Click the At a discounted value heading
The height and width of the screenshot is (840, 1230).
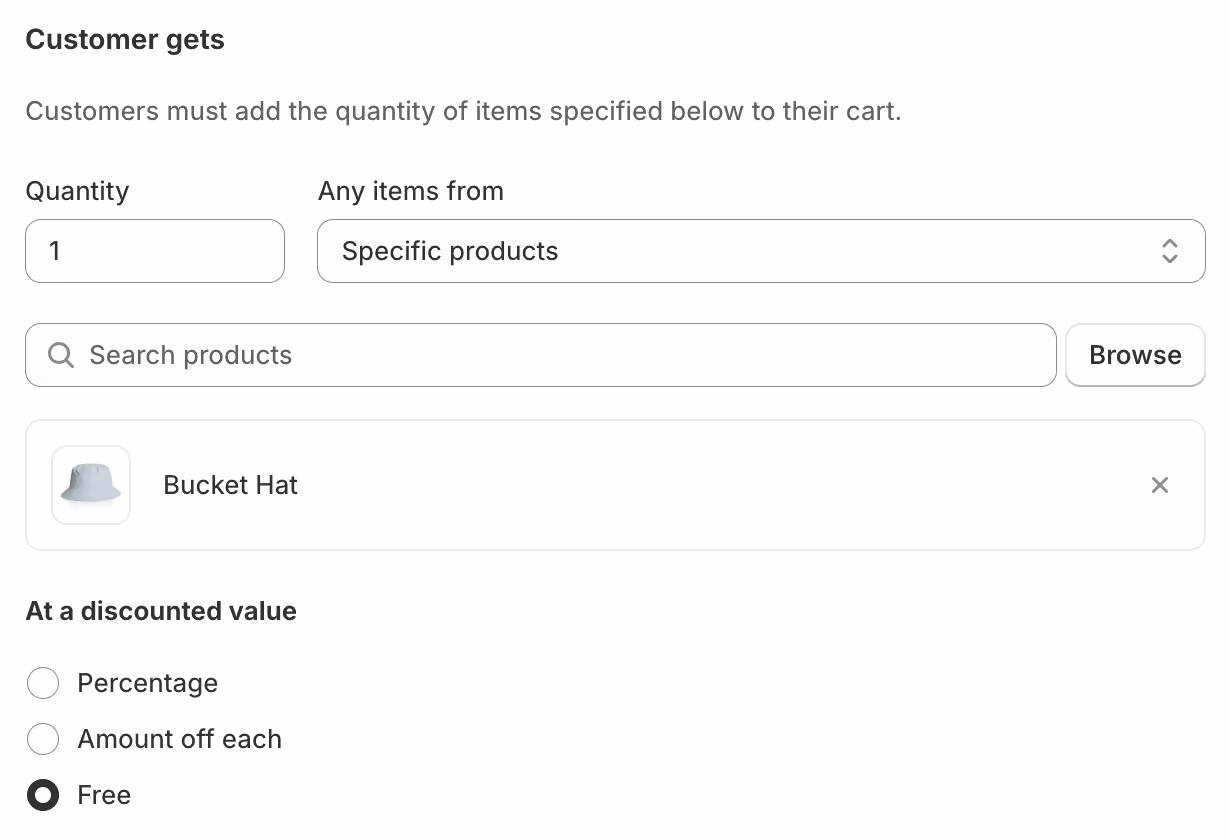[x=161, y=611]
